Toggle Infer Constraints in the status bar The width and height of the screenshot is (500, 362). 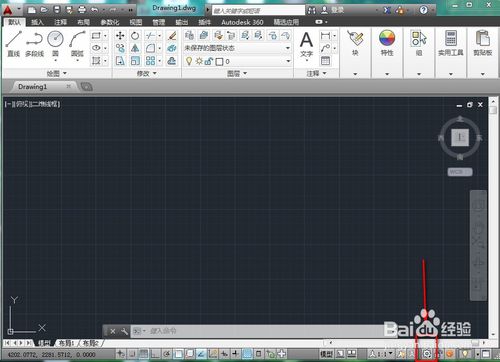(x=121, y=354)
